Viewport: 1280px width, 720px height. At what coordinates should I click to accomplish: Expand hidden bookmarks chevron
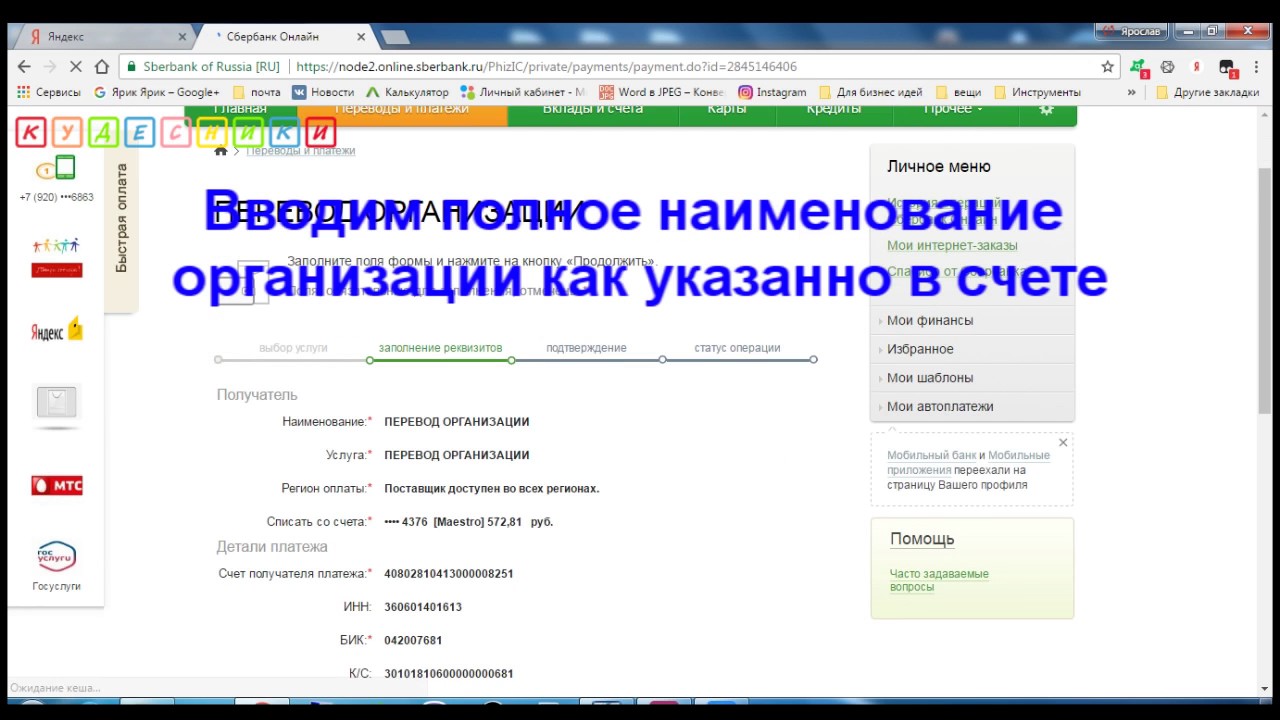point(1132,92)
